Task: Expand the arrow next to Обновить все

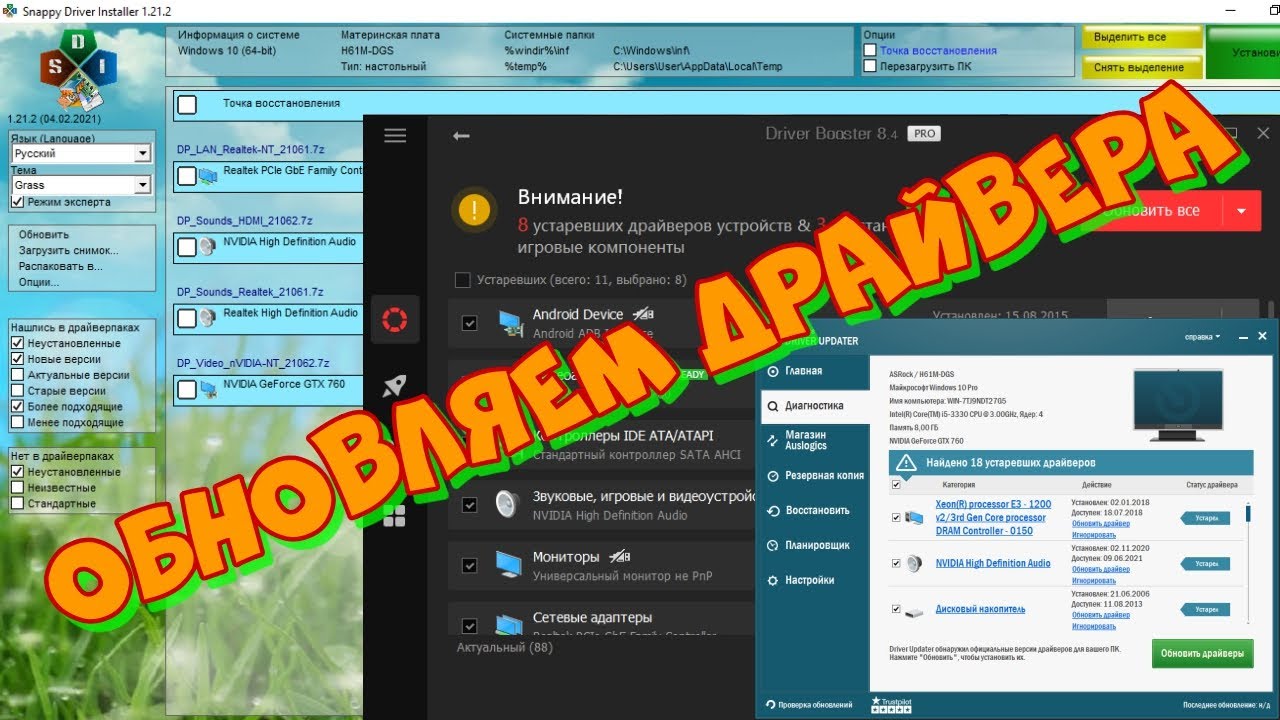Action: [x=1241, y=211]
